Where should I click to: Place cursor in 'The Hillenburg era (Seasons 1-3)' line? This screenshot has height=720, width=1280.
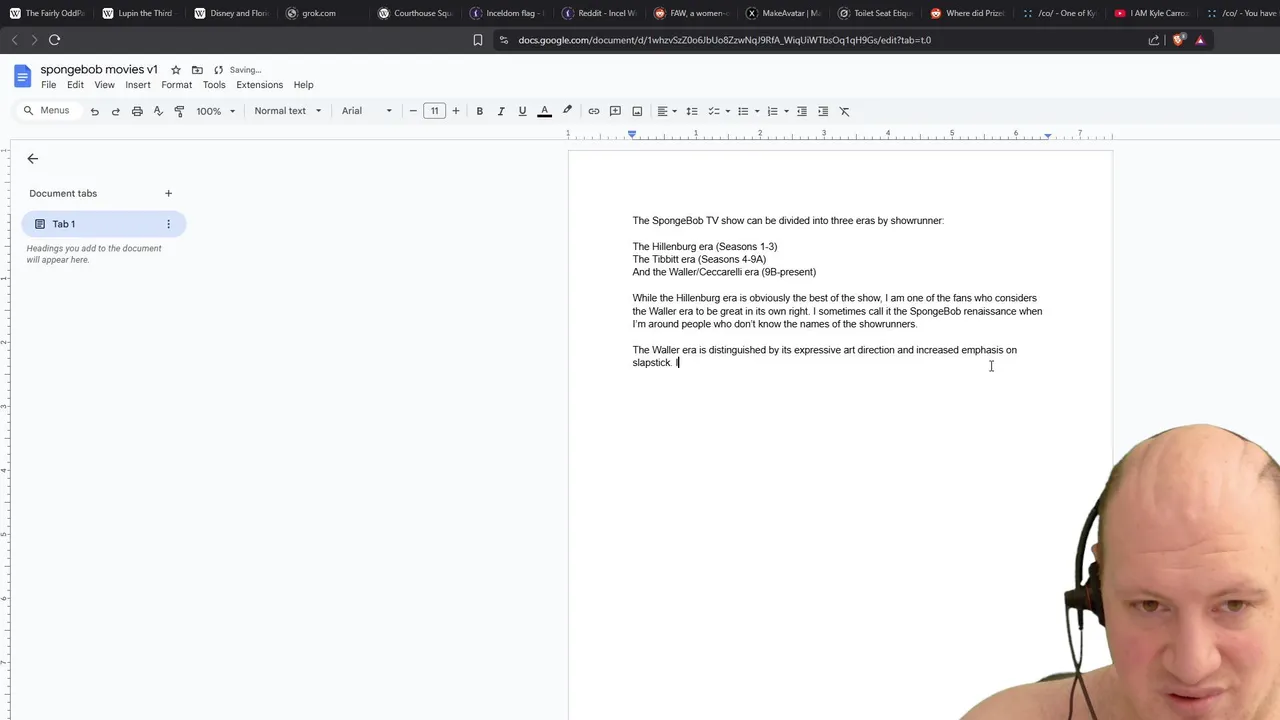[x=704, y=247]
